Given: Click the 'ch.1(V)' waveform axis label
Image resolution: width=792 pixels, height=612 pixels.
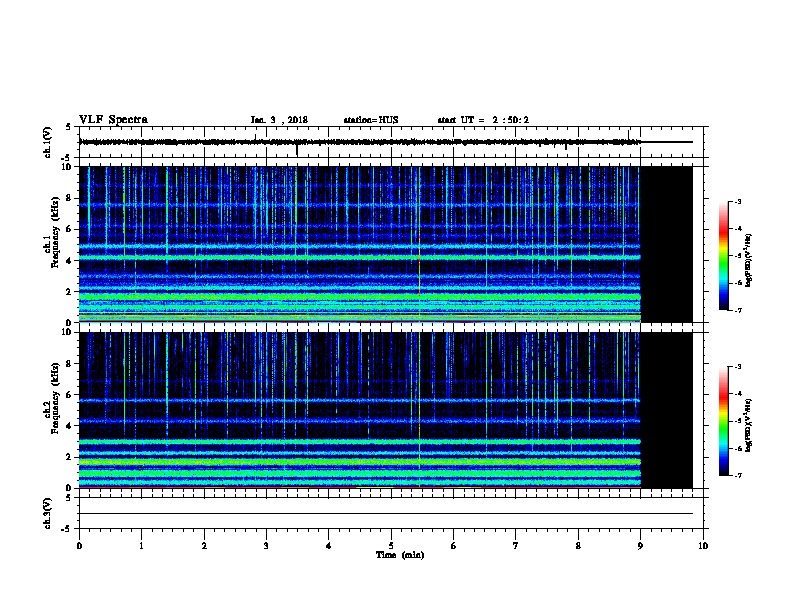Looking at the screenshot, I should [x=47, y=142].
